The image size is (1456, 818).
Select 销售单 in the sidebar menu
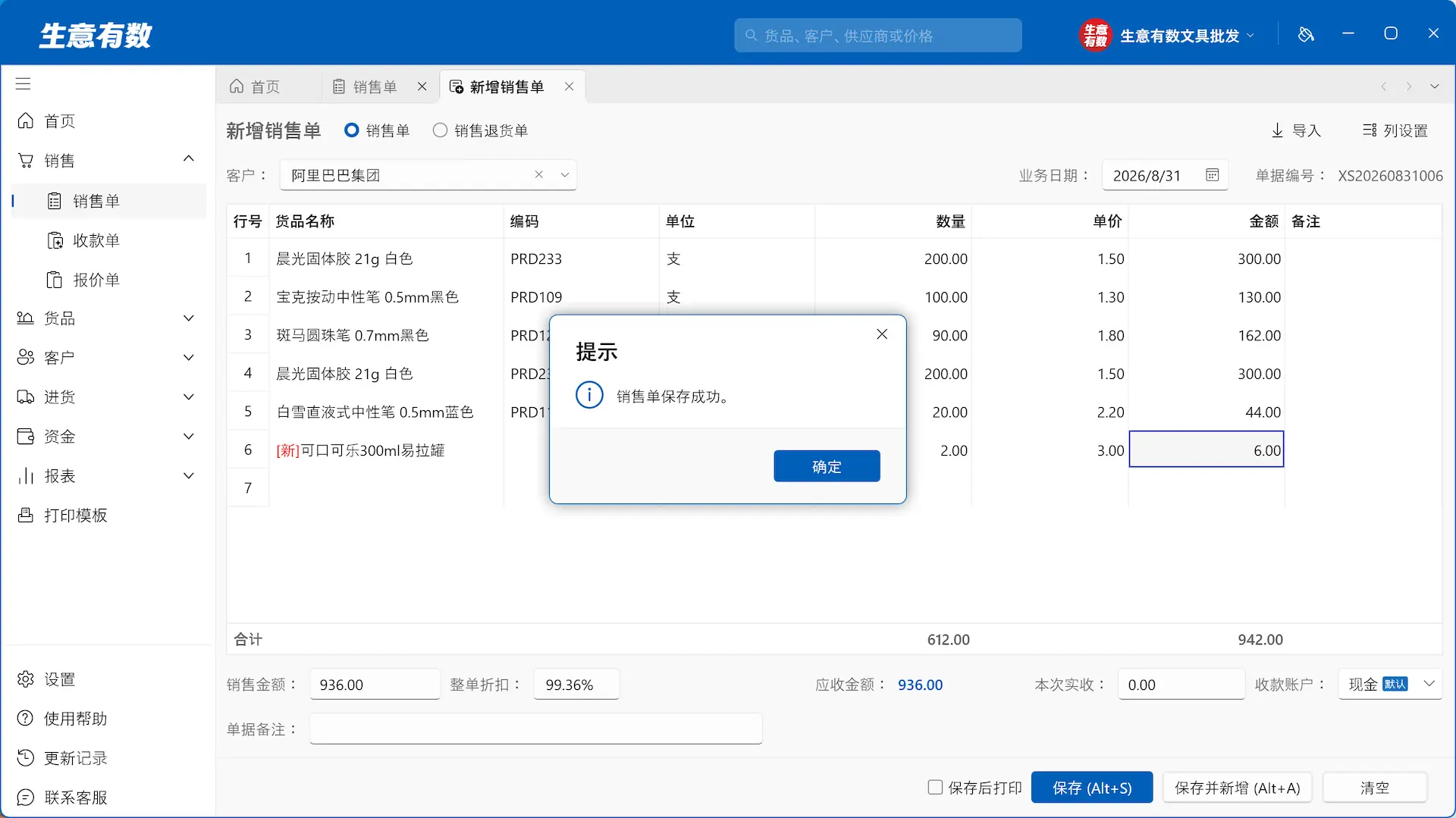108,201
